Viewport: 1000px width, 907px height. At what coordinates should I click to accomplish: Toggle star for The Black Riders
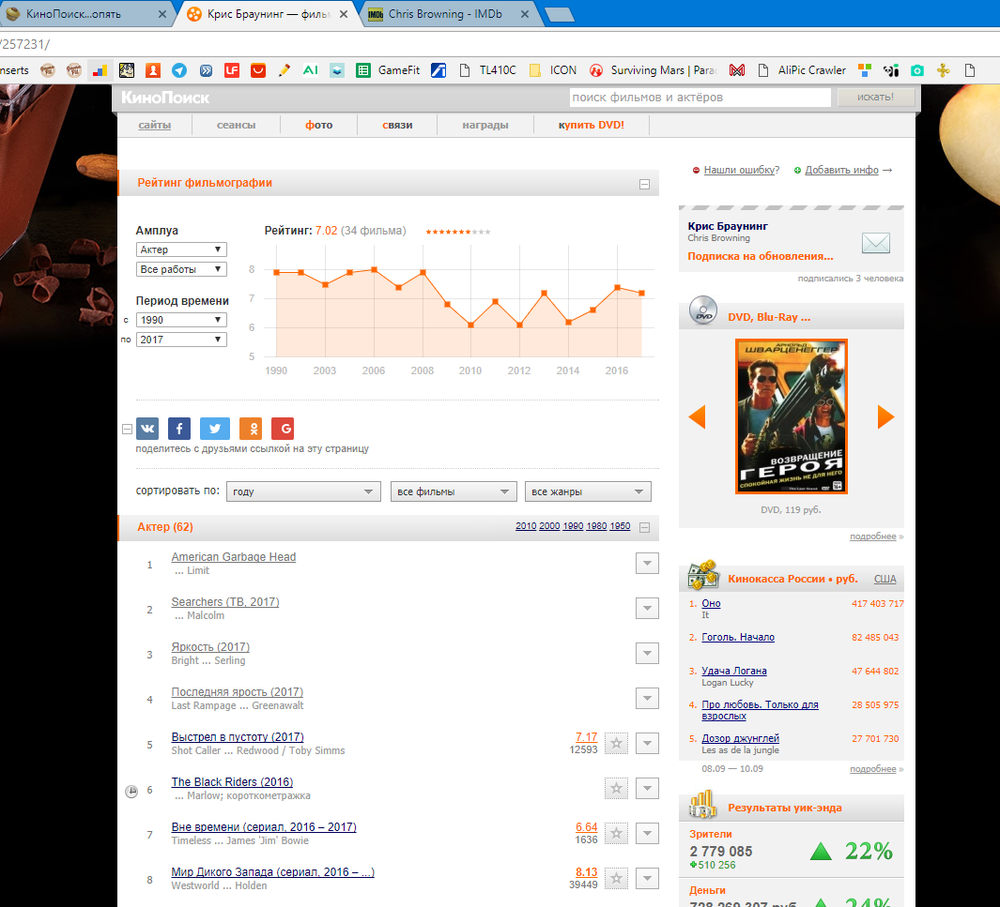point(616,788)
